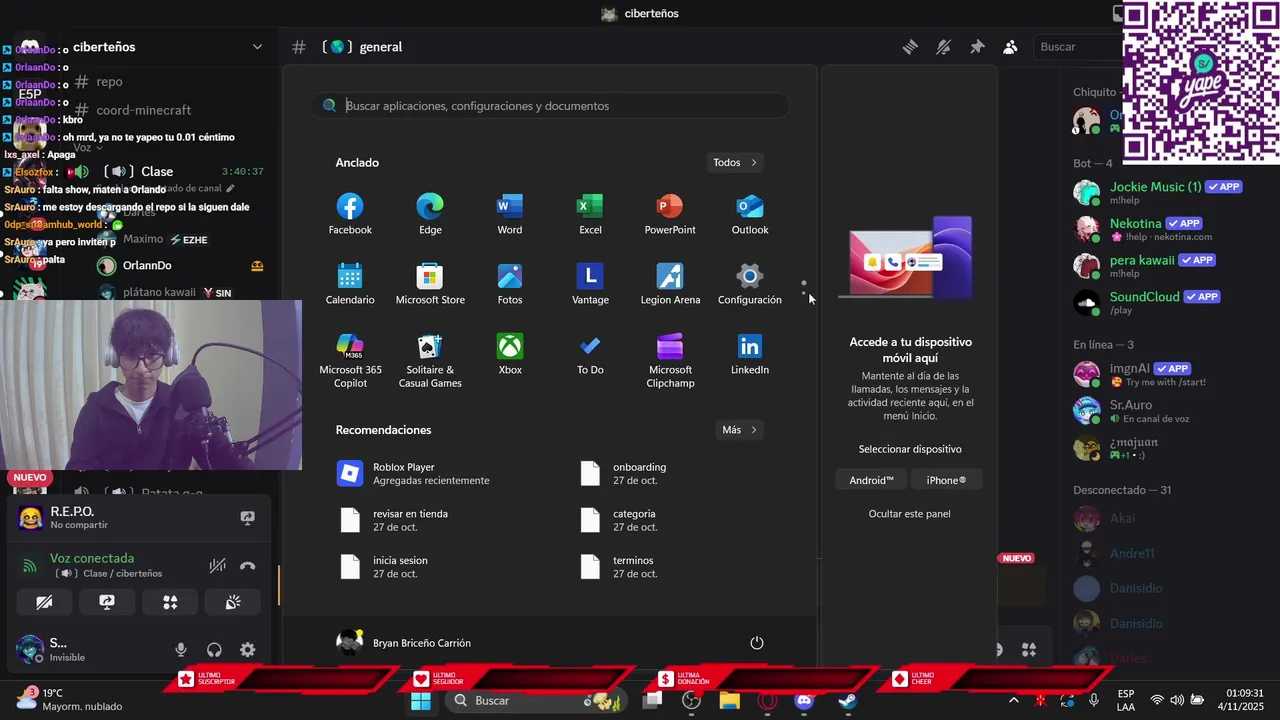The image size is (1280, 720).
Task: Open weather widget showing 19°C
Action: (70, 700)
